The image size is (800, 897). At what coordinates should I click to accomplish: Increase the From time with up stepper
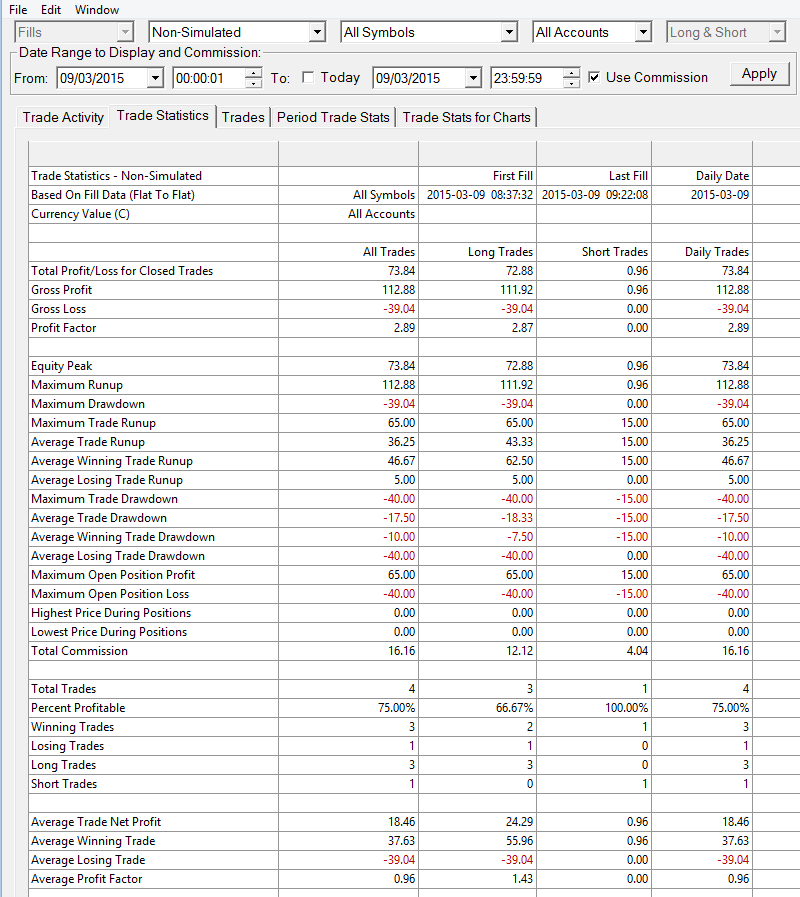coord(253,73)
